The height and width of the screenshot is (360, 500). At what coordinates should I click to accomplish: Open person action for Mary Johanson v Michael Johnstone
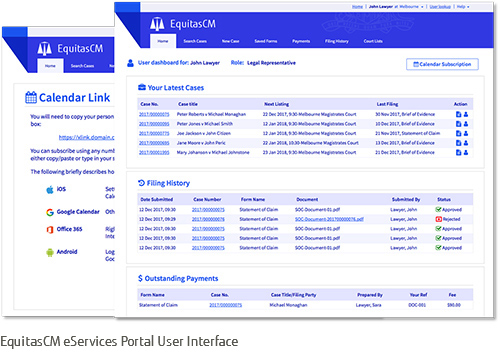point(466,152)
